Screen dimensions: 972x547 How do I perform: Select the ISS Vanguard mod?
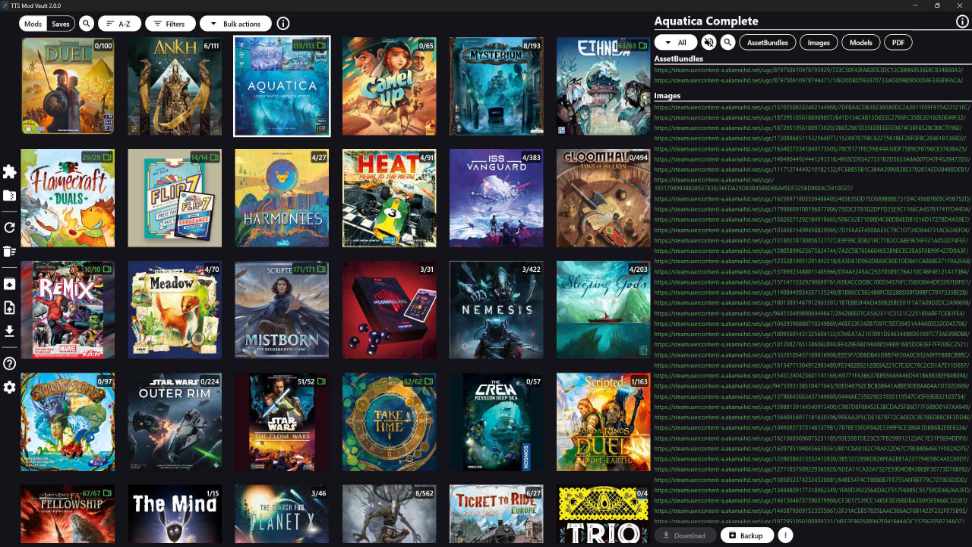tap(496, 198)
